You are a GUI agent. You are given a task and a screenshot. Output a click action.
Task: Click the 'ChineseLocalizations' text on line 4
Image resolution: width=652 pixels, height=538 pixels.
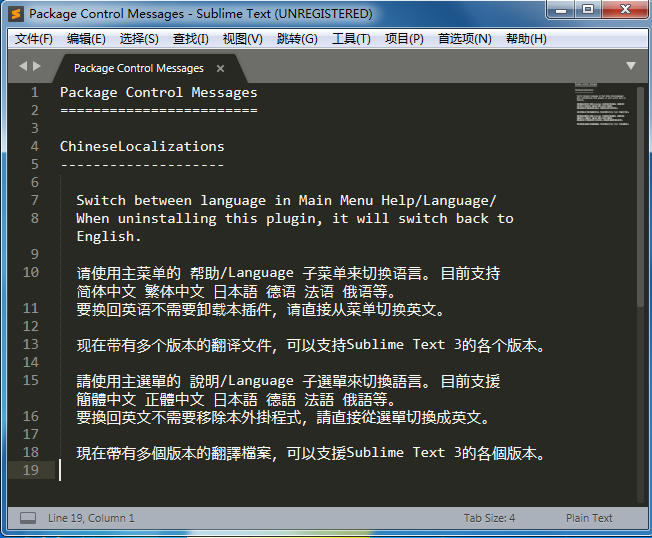[142, 146]
